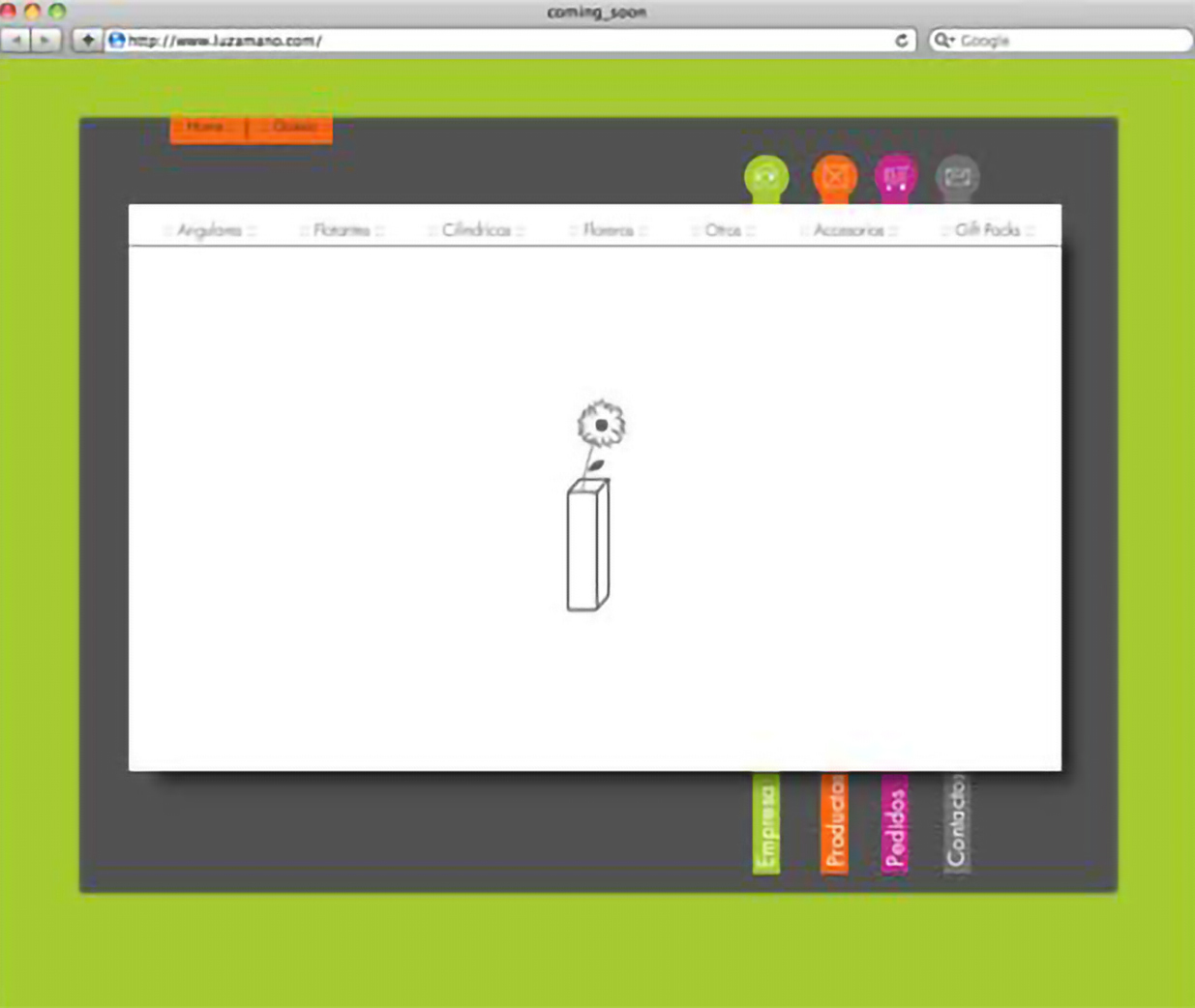Open the pink shopping cart icon
The width and height of the screenshot is (1195, 1008).
click(x=895, y=178)
